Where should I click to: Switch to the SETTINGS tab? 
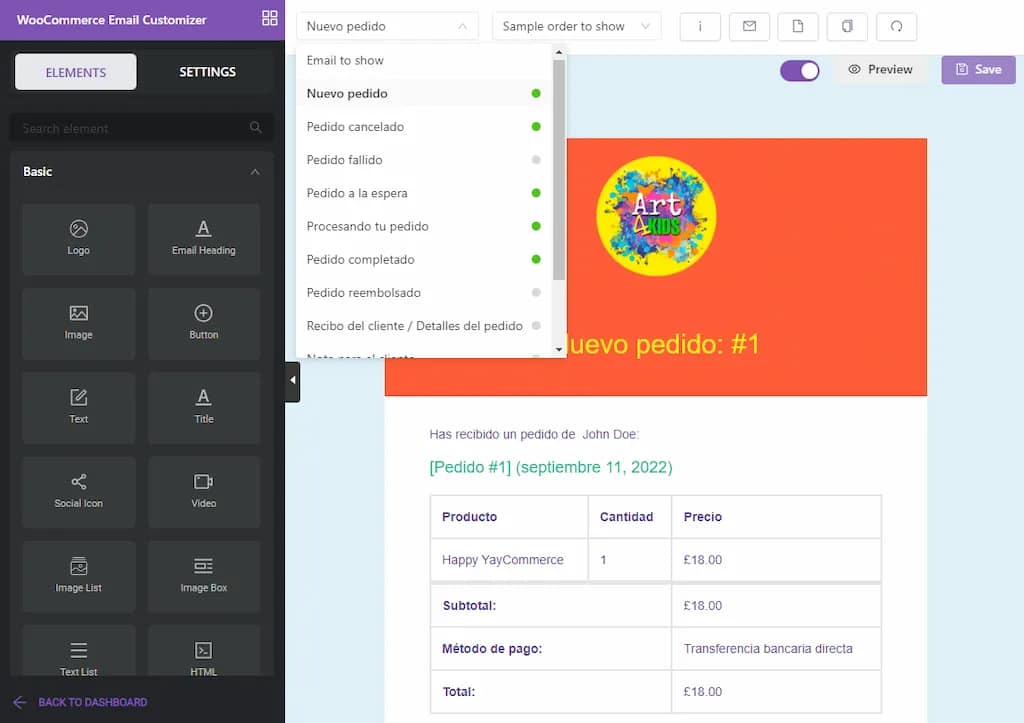208,72
